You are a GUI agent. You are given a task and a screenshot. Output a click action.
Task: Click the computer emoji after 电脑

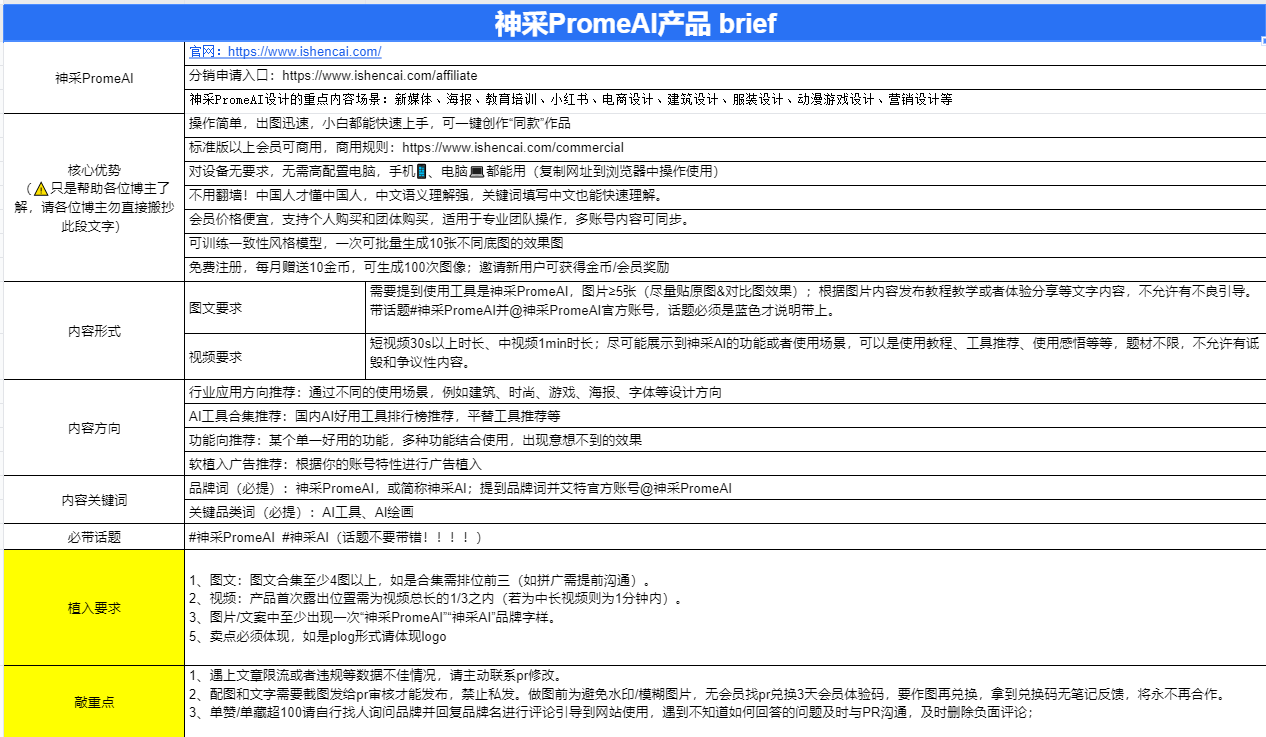click(477, 171)
